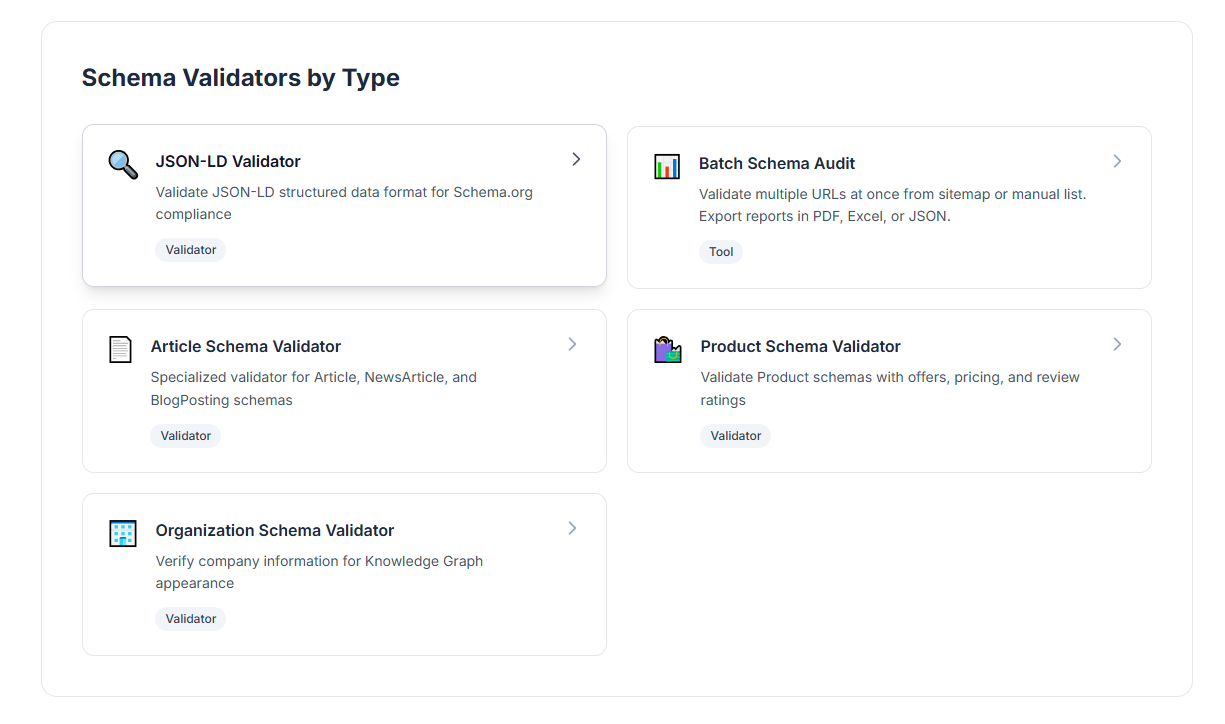Click the document icon for Article Schema Validator
Image resolution: width=1225 pixels, height=724 pixels.
pos(119,348)
